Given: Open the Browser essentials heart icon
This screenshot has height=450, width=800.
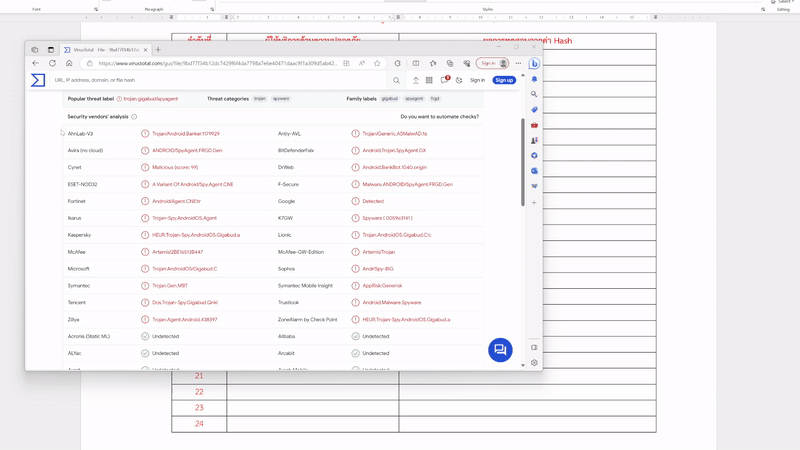Looking at the screenshot, I should (x=466, y=63).
